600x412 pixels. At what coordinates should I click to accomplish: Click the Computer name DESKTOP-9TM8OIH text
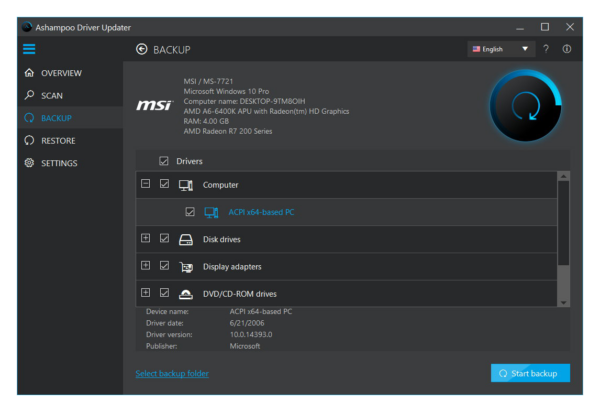click(x=245, y=101)
